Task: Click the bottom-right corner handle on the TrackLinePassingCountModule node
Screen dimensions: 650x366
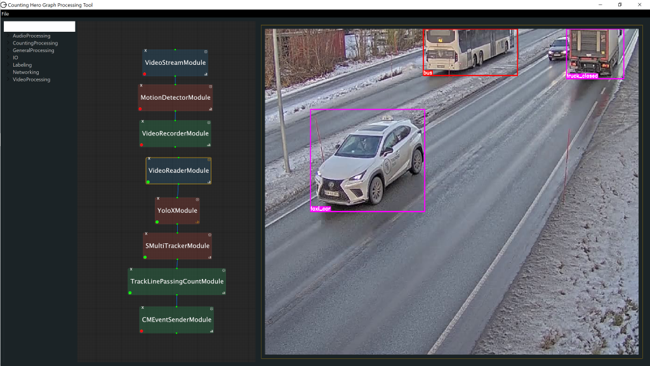Action: pos(223,293)
